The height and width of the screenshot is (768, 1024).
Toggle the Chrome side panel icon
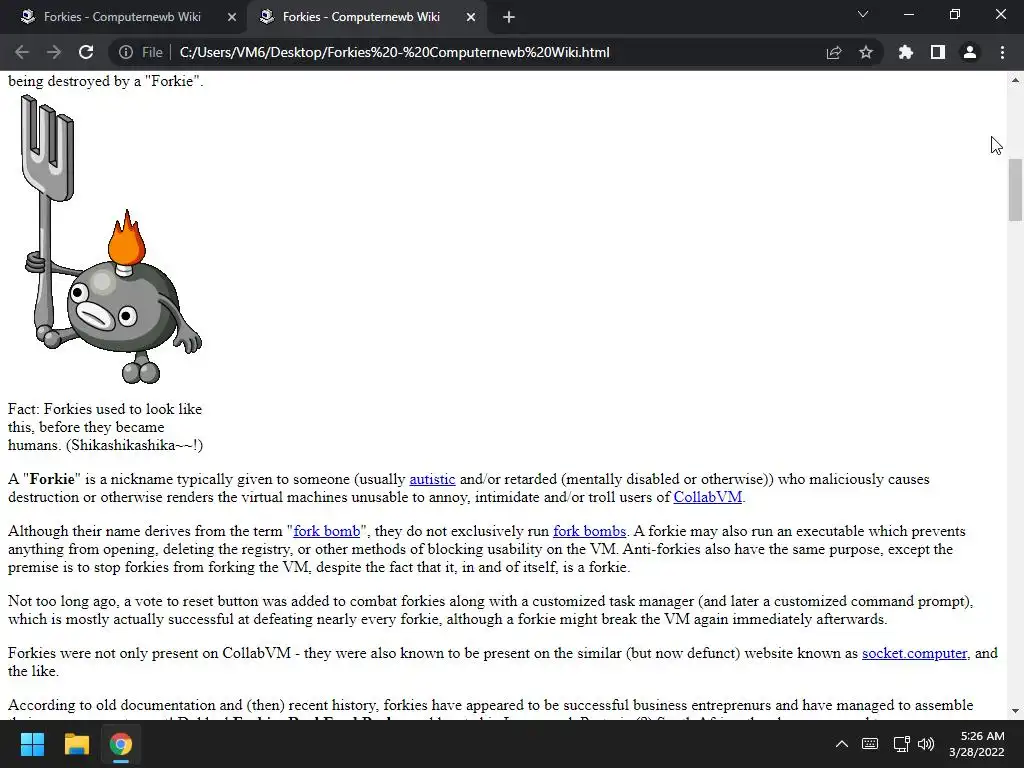click(938, 52)
